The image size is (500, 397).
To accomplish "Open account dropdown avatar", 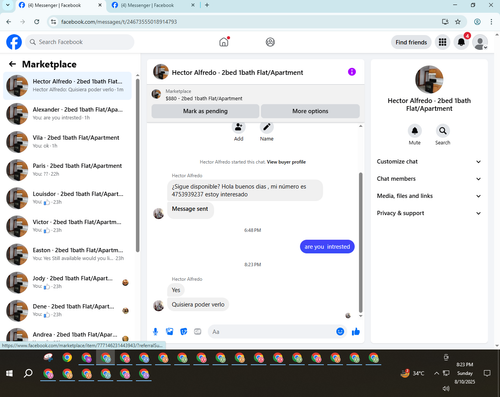I will tap(480, 42).
